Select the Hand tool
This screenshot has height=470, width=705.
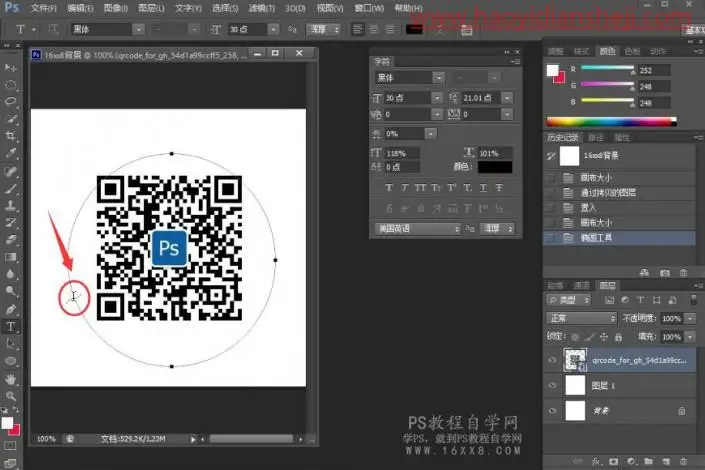10,379
